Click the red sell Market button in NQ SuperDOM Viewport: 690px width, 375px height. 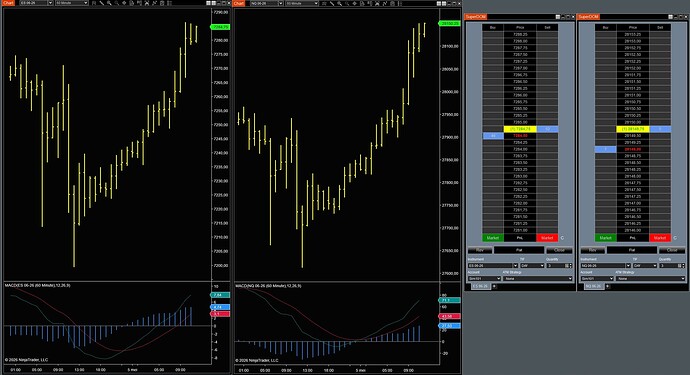coord(660,238)
